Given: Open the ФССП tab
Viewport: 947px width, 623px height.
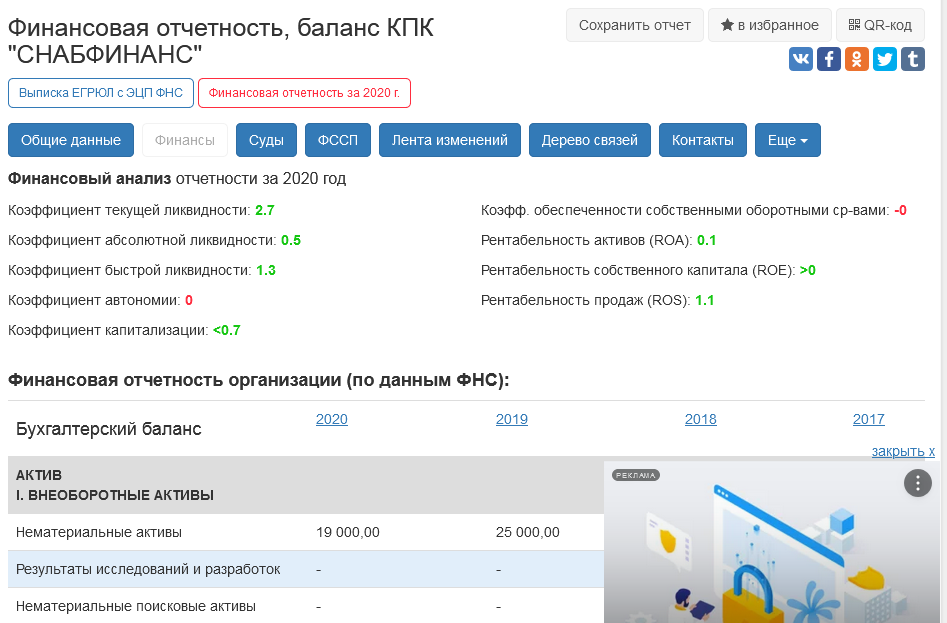Looking at the screenshot, I should [x=338, y=140].
